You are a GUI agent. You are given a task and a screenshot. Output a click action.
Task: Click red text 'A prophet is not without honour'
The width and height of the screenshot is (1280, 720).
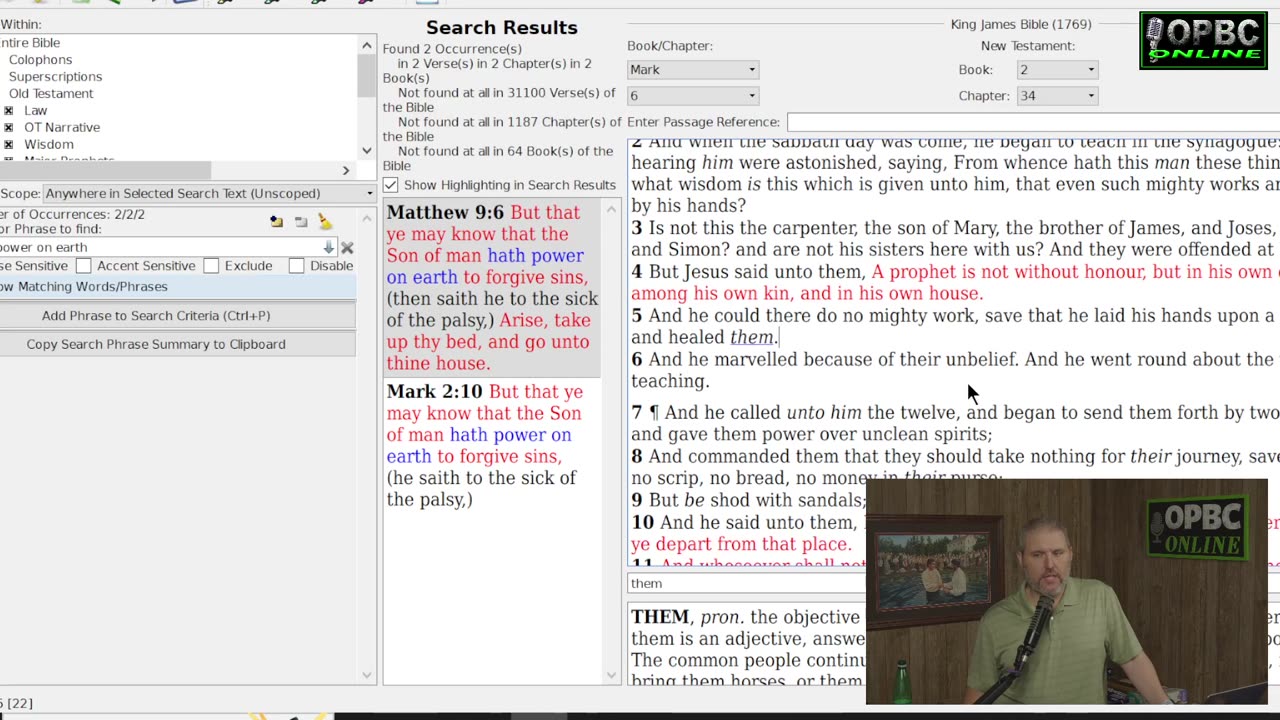[x=1009, y=272]
